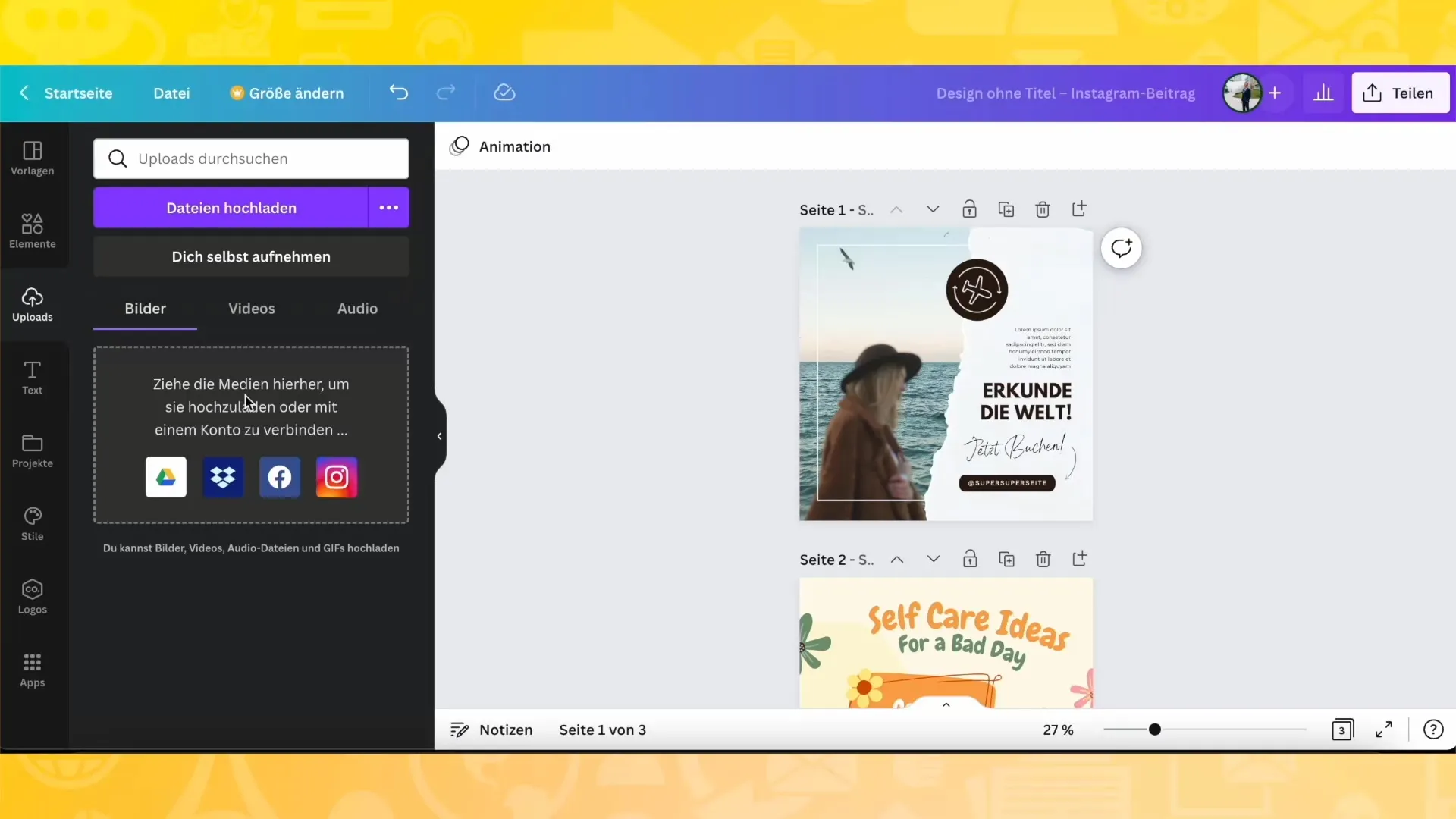The height and width of the screenshot is (819, 1456).
Task: Open the Vorlagen (Templates) panel
Action: (32, 157)
